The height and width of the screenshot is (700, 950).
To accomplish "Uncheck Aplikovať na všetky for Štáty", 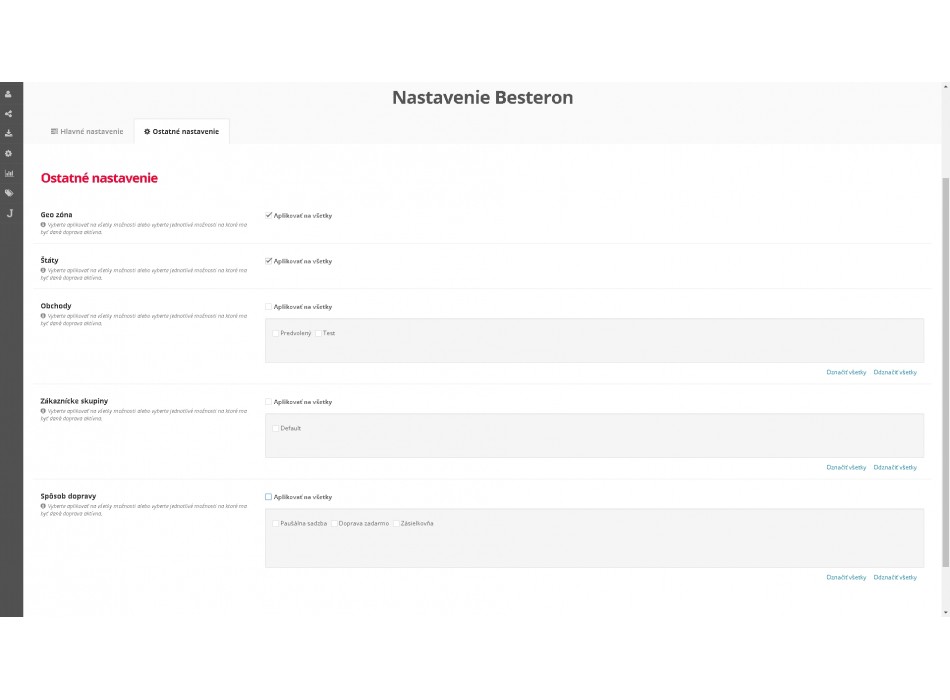I will (x=268, y=261).
